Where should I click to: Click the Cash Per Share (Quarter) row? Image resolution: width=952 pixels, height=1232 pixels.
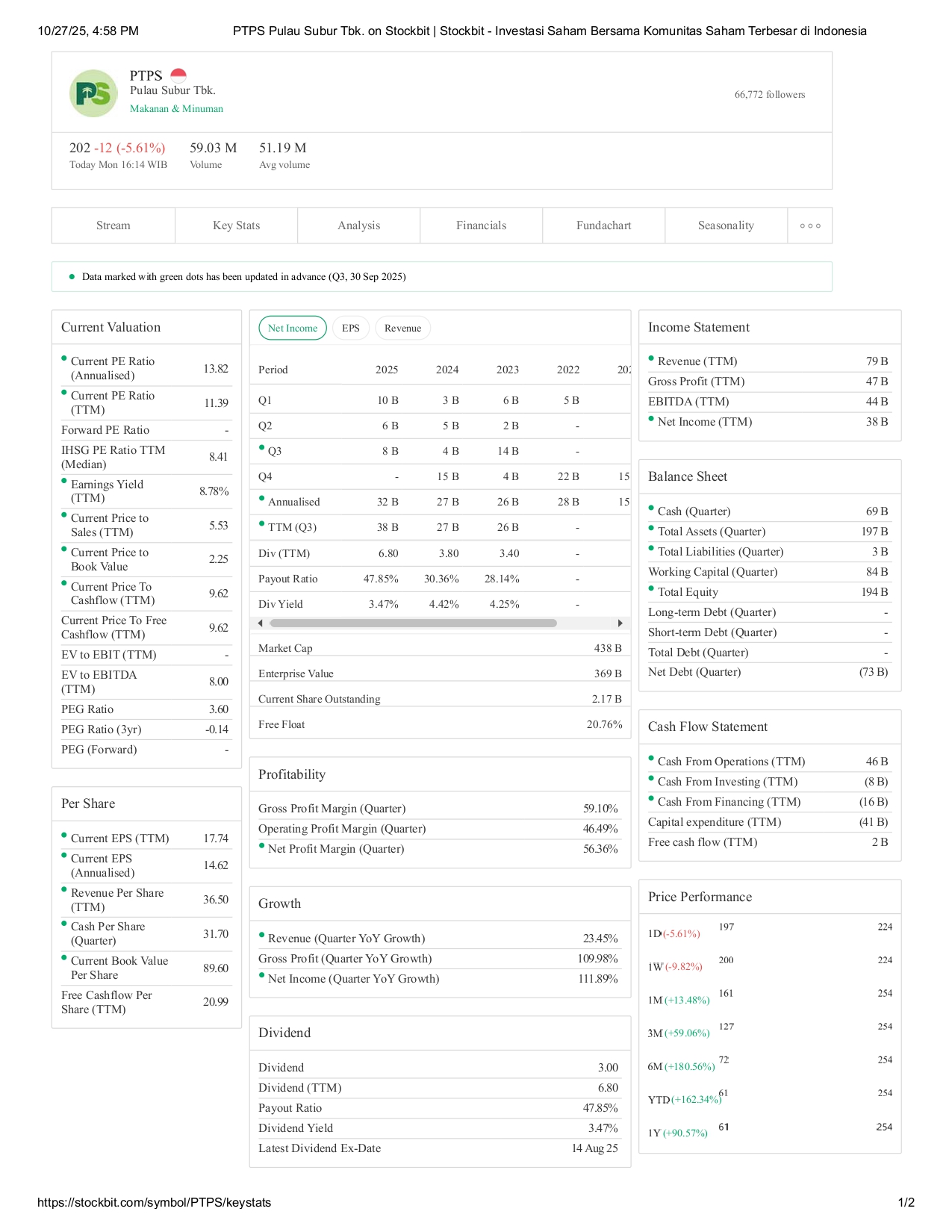(x=146, y=933)
